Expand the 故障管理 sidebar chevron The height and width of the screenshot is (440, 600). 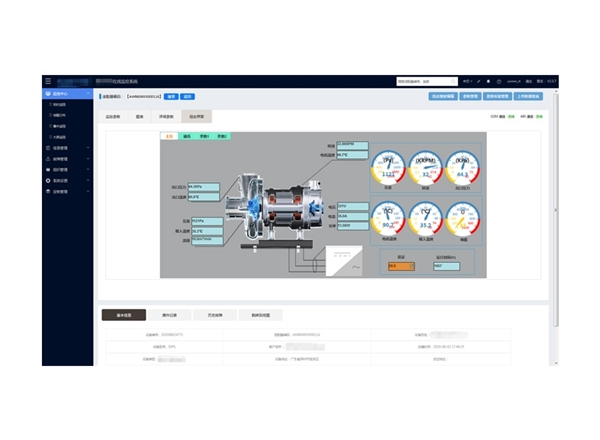[x=89, y=158]
